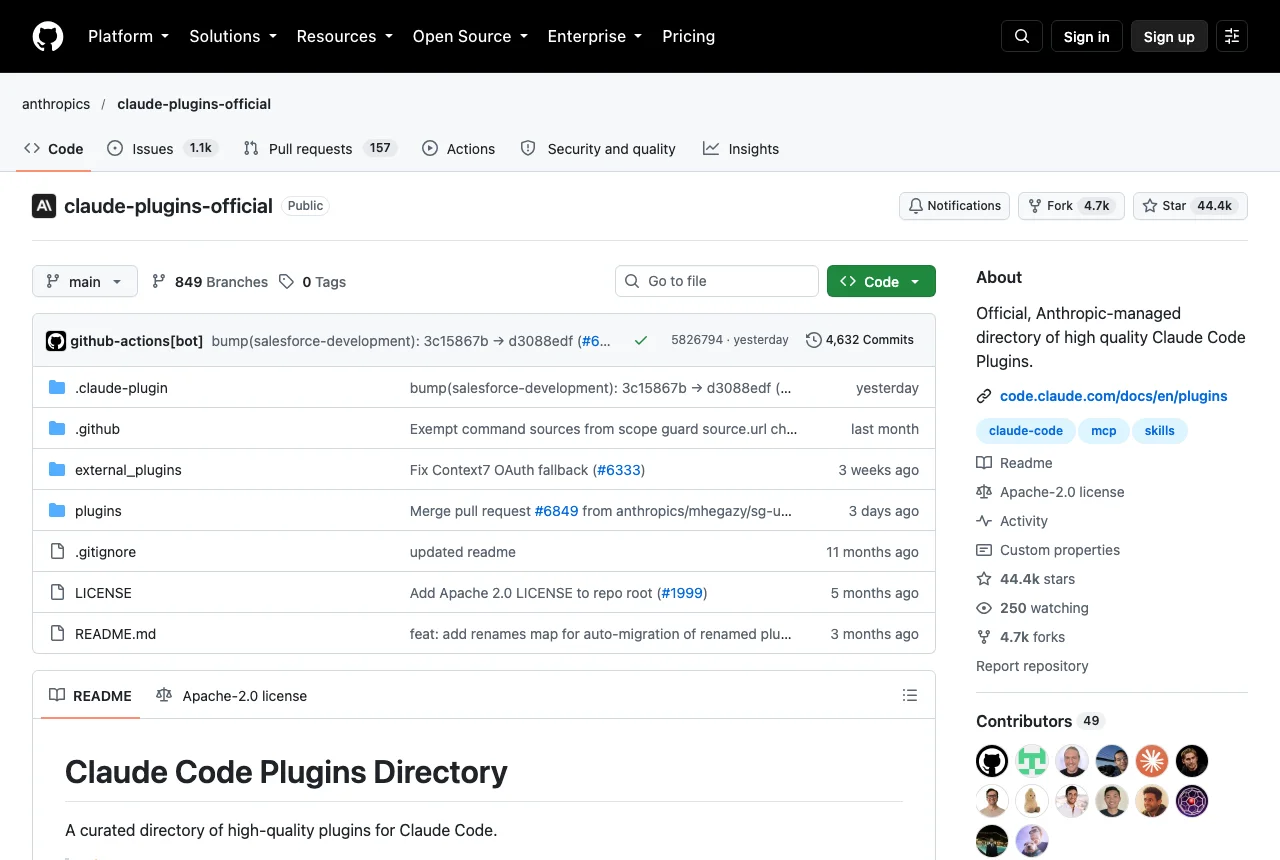Viewport: 1280px width, 860px height.
Task: Open the code.claude.com/docs/en/plugins link
Action: tap(1114, 396)
